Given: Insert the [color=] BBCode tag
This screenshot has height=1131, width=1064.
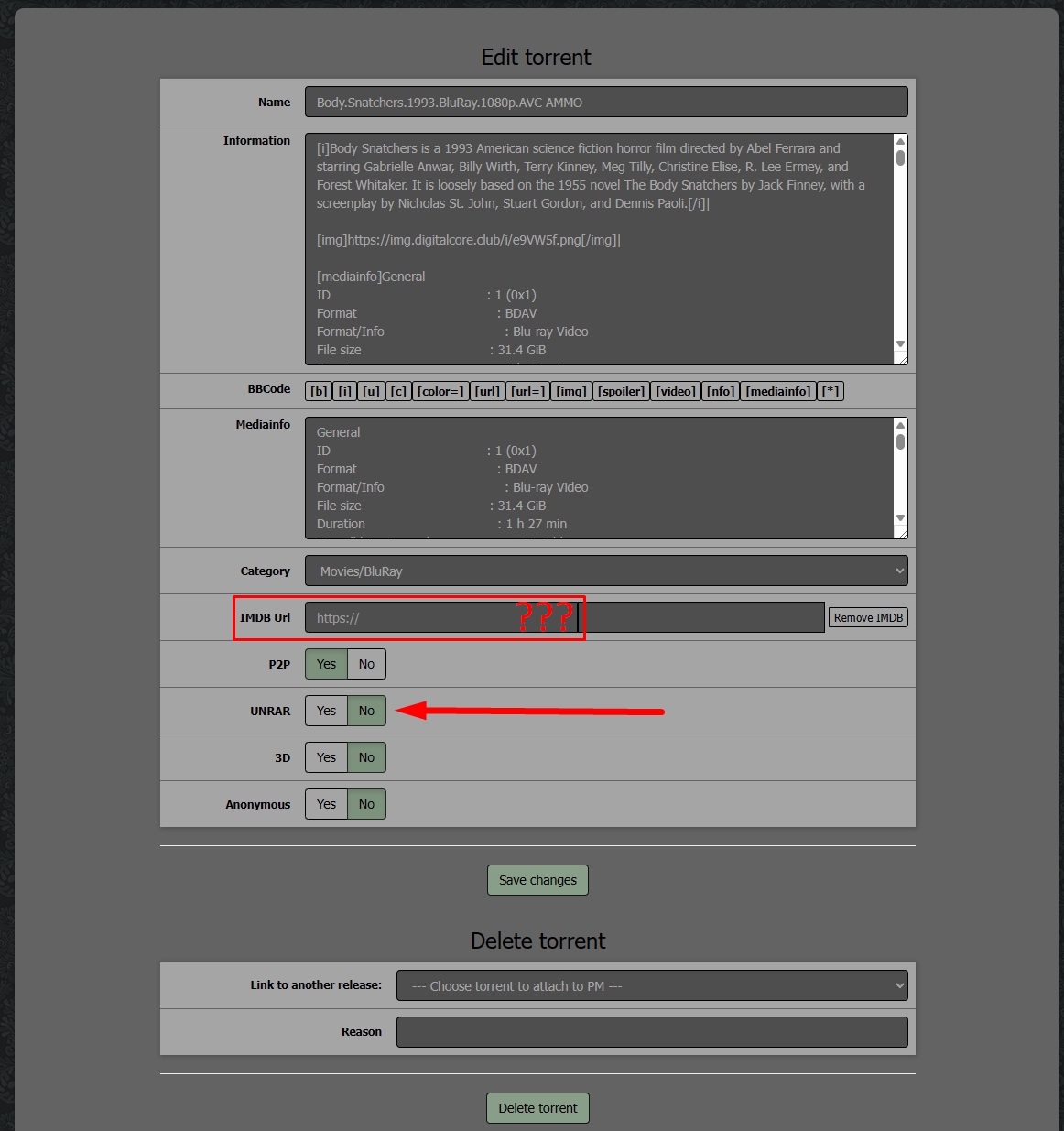Looking at the screenshot, I should click(440, 391).
